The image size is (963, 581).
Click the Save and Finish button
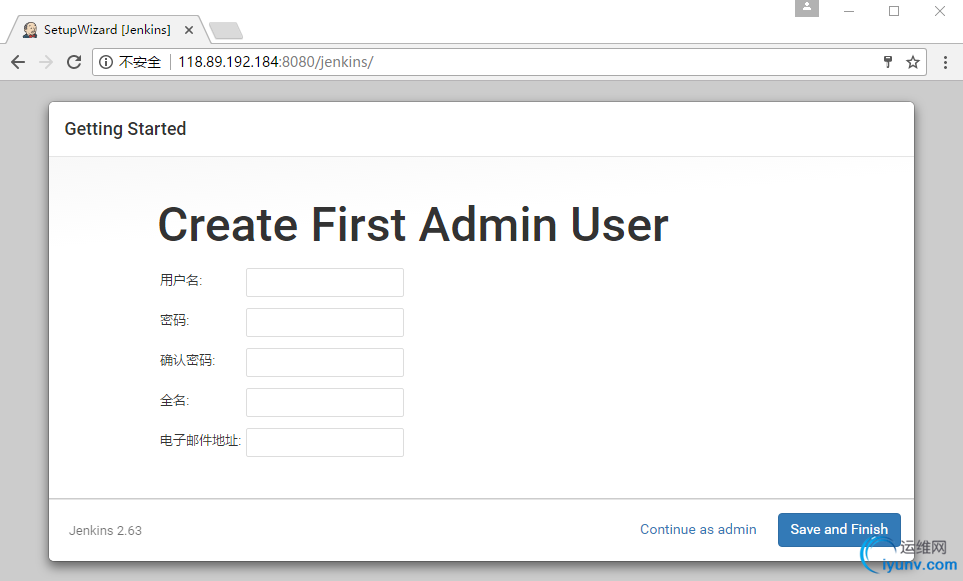(x=839, y=530)
